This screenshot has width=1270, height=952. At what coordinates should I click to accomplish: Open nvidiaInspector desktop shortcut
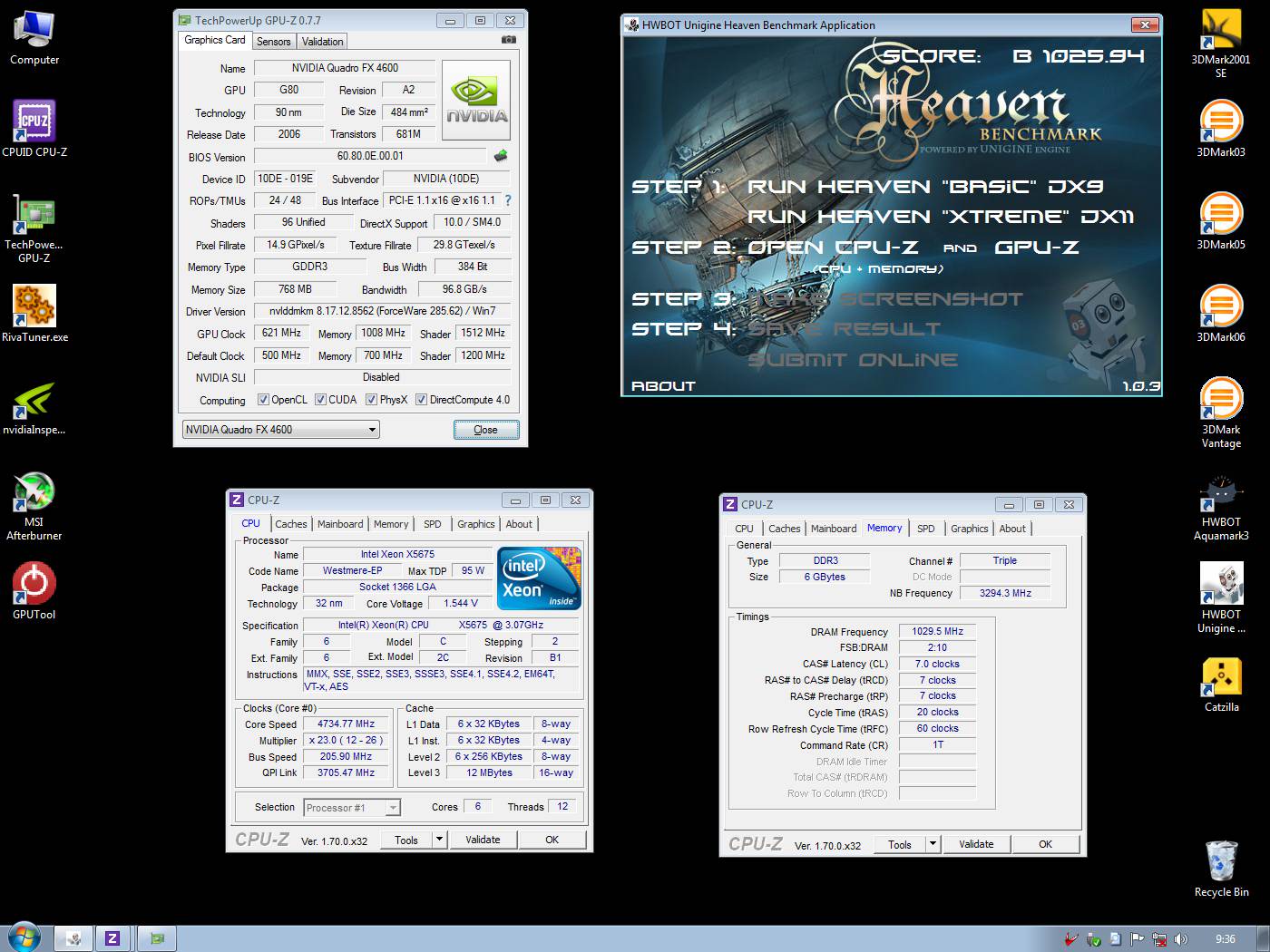pyautogui.click(x=34, y=408)
